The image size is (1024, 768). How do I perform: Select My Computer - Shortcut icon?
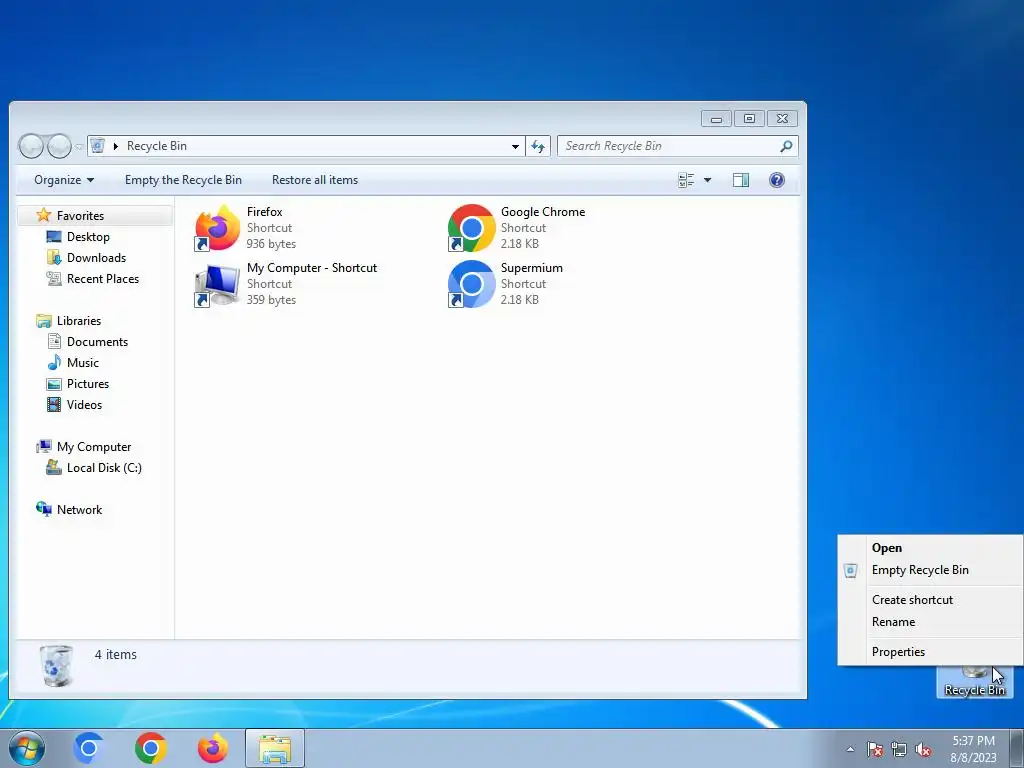coord(217,284)
